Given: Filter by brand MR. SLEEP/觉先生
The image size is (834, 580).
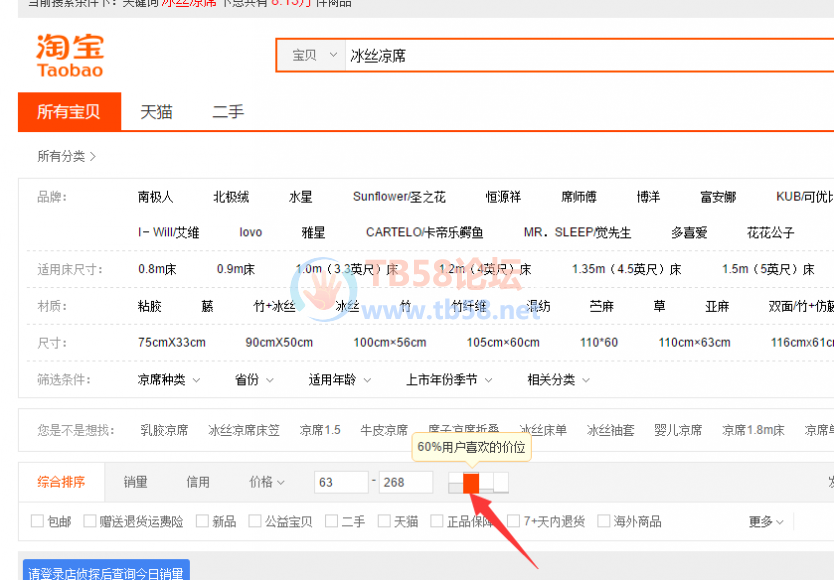Looking at the screenshot, I should pos(578,233).
